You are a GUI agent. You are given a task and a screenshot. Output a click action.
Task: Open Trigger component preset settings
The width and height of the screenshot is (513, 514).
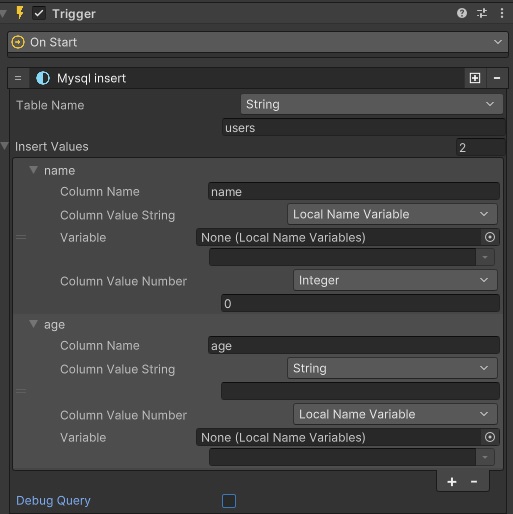pyautogui.click(x=482, y=13)
